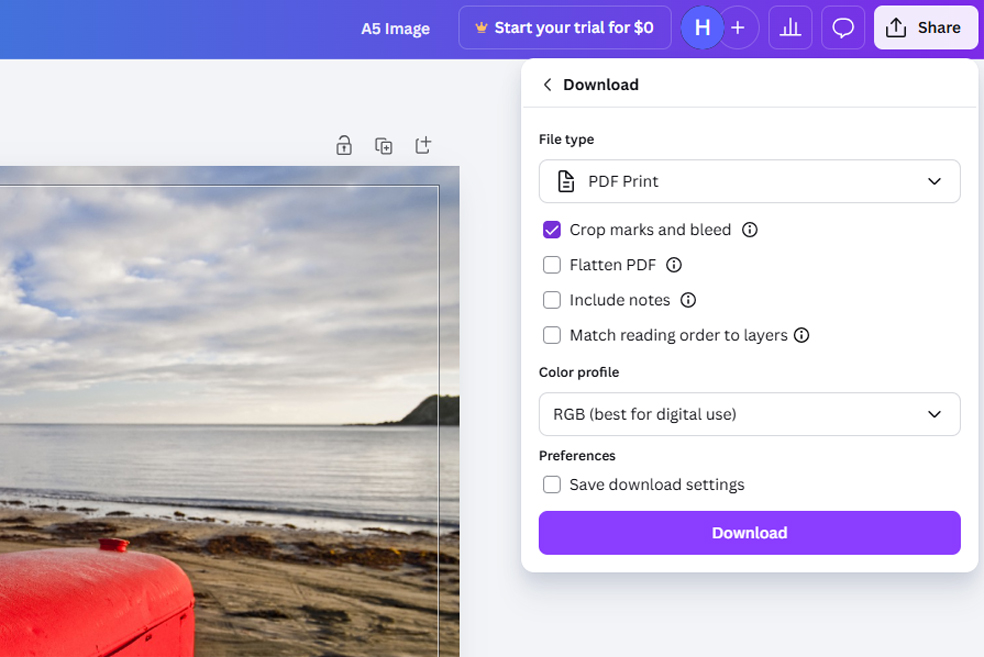Check the Include notes option
This screenshot has height=657, width=984.
tap(551, 300)
